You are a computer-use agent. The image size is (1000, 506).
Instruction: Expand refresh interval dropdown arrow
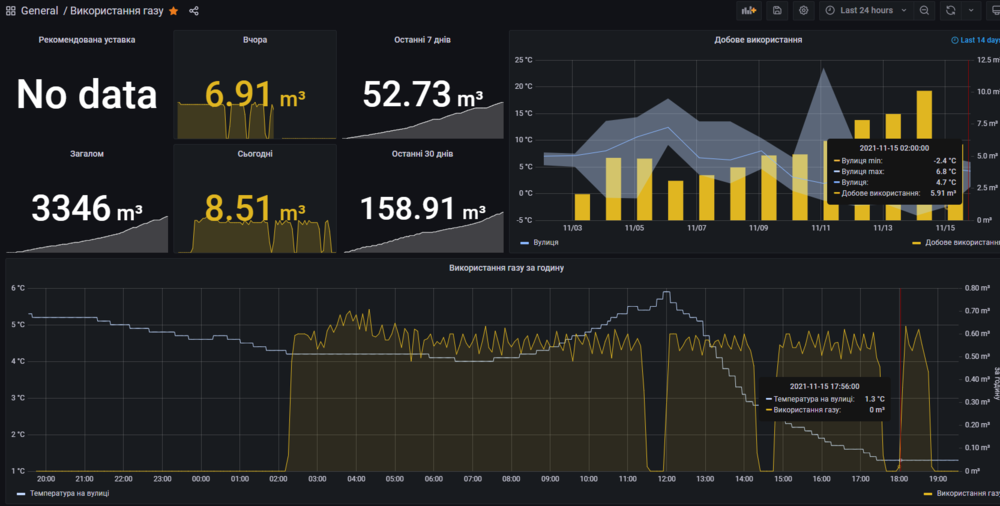click(x=971, y=10)
